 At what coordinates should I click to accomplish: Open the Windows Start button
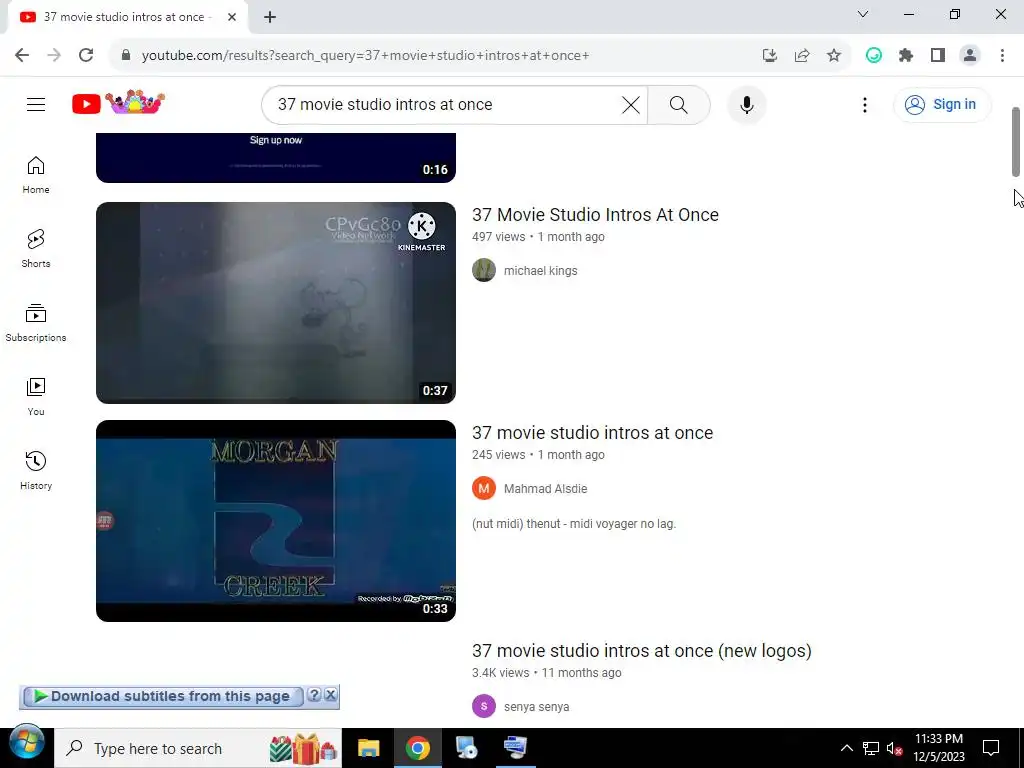[27, 743]
